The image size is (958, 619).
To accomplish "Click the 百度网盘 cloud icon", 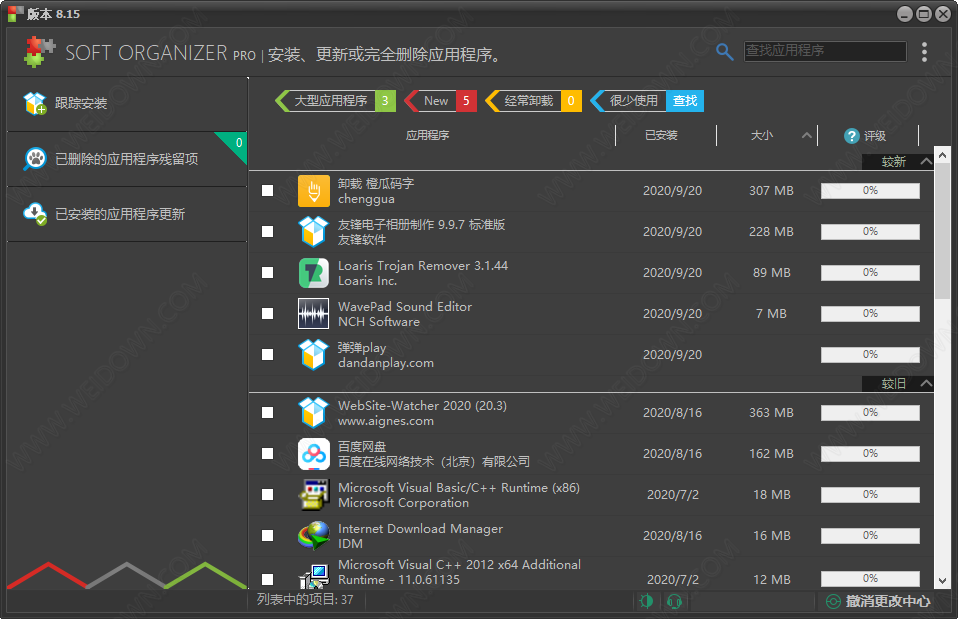I will (x=313, y=453).
